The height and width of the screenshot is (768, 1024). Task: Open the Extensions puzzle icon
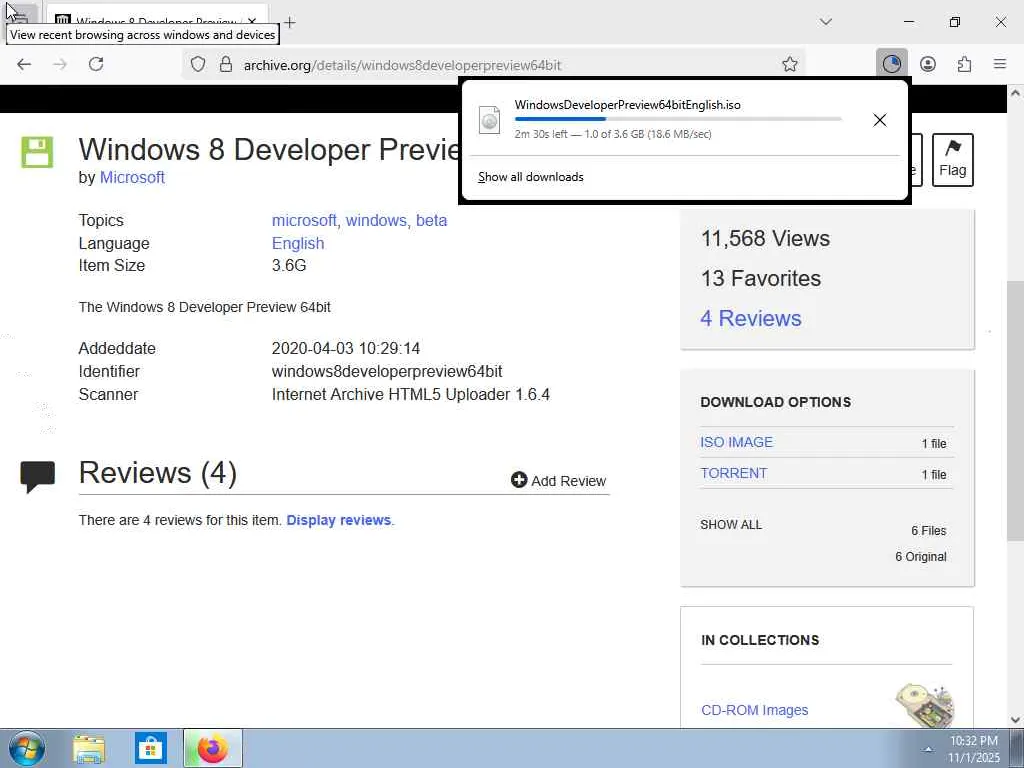[x=964, y=64]
